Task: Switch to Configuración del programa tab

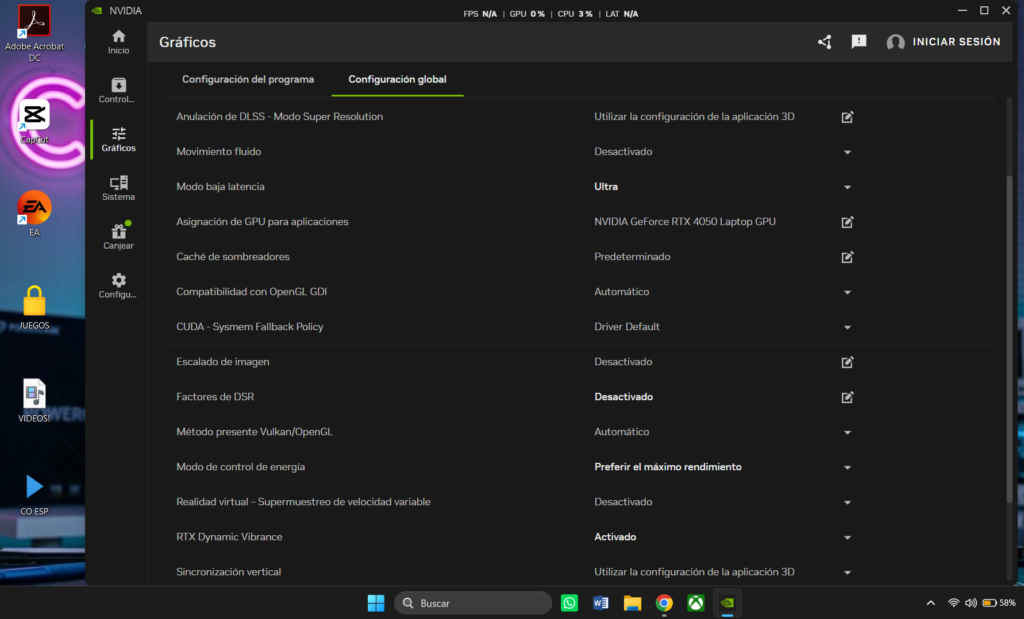Action: pos(248,79)
